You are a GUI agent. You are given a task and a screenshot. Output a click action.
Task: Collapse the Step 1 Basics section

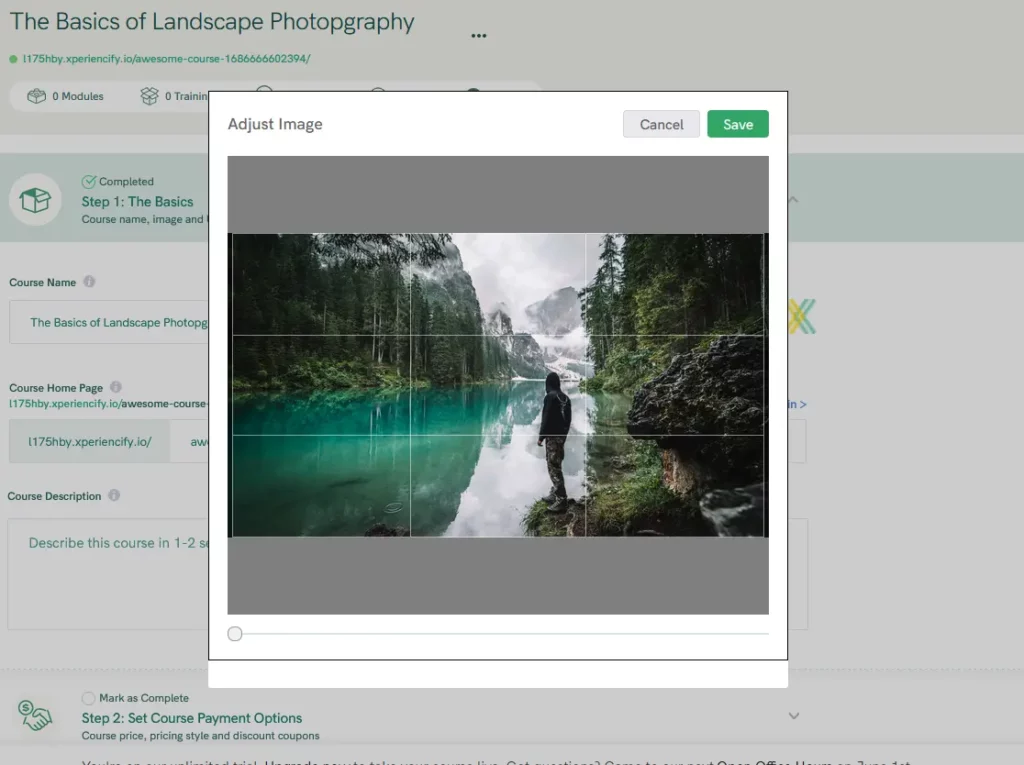click(x=793, y=200)
